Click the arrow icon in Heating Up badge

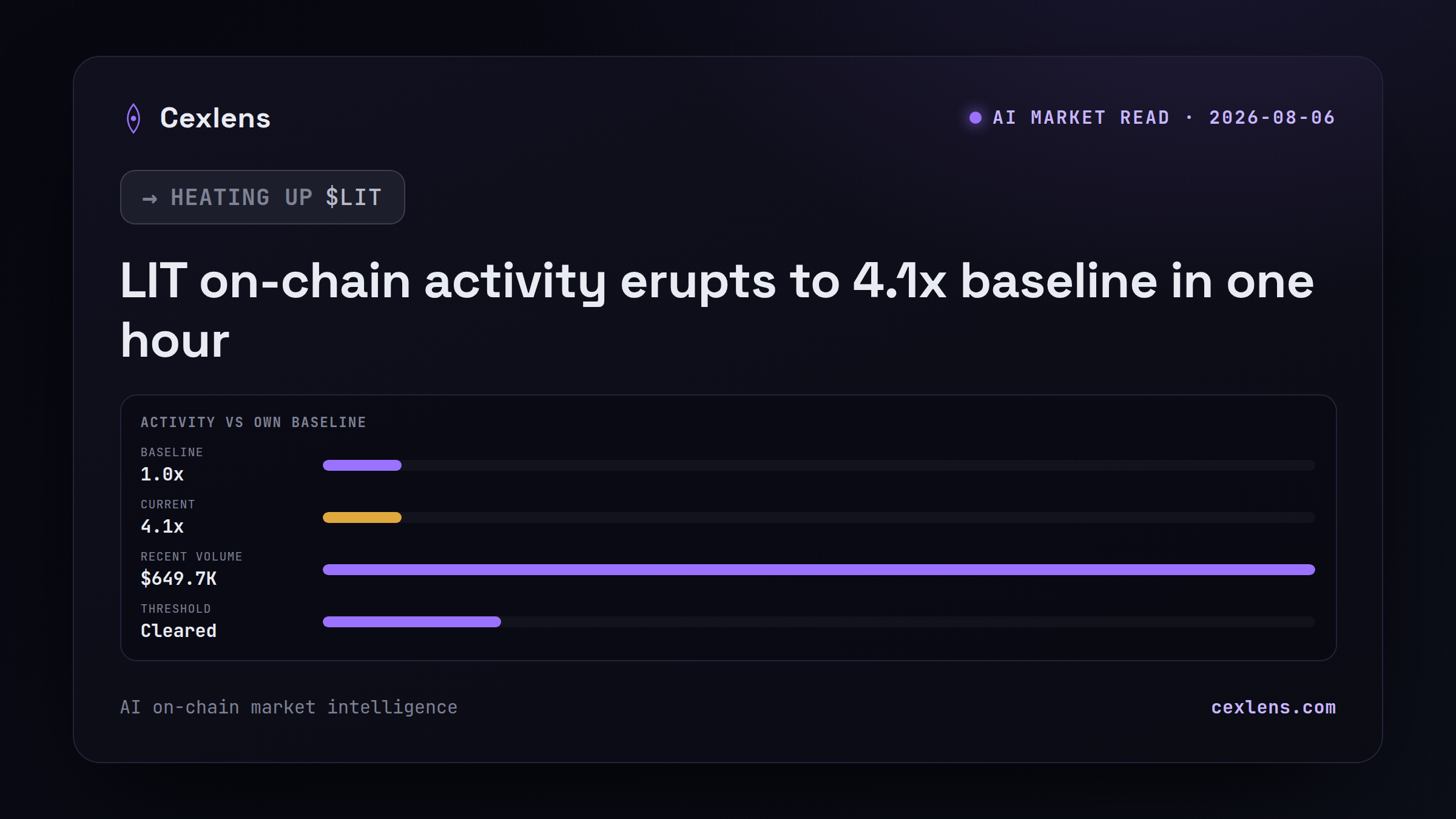[150, 198]
